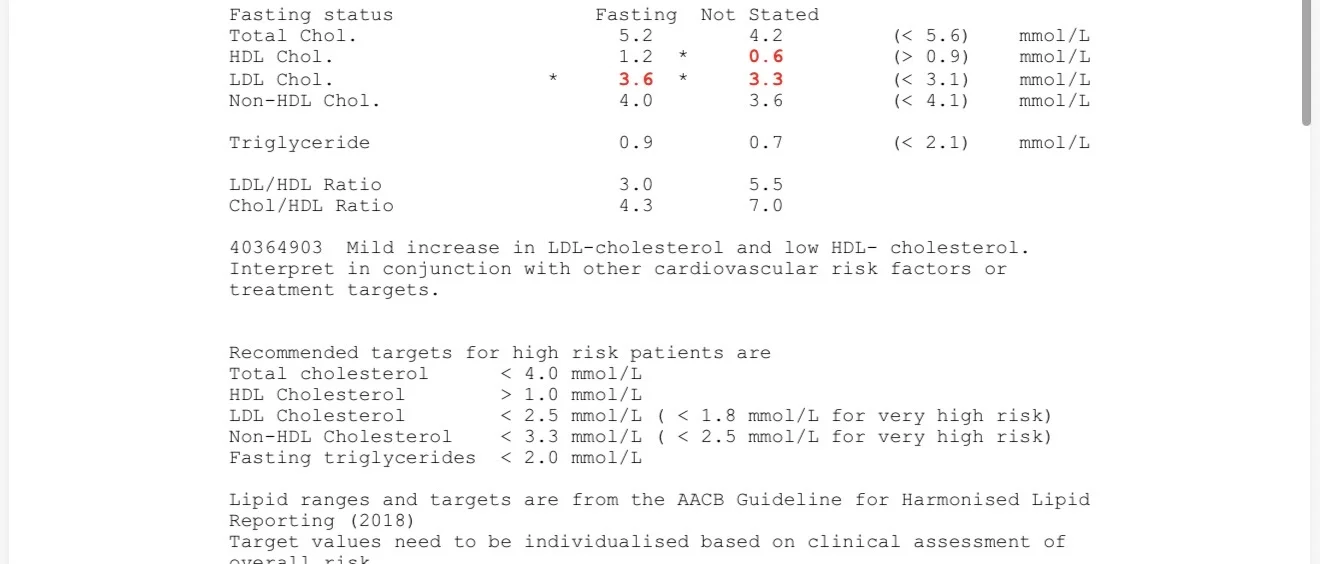Viewport: 1320px width, 564px height.
Task: Click the Non-HDL Cholesterol target label
Action: pyautogui.click(x=340, y=437)
